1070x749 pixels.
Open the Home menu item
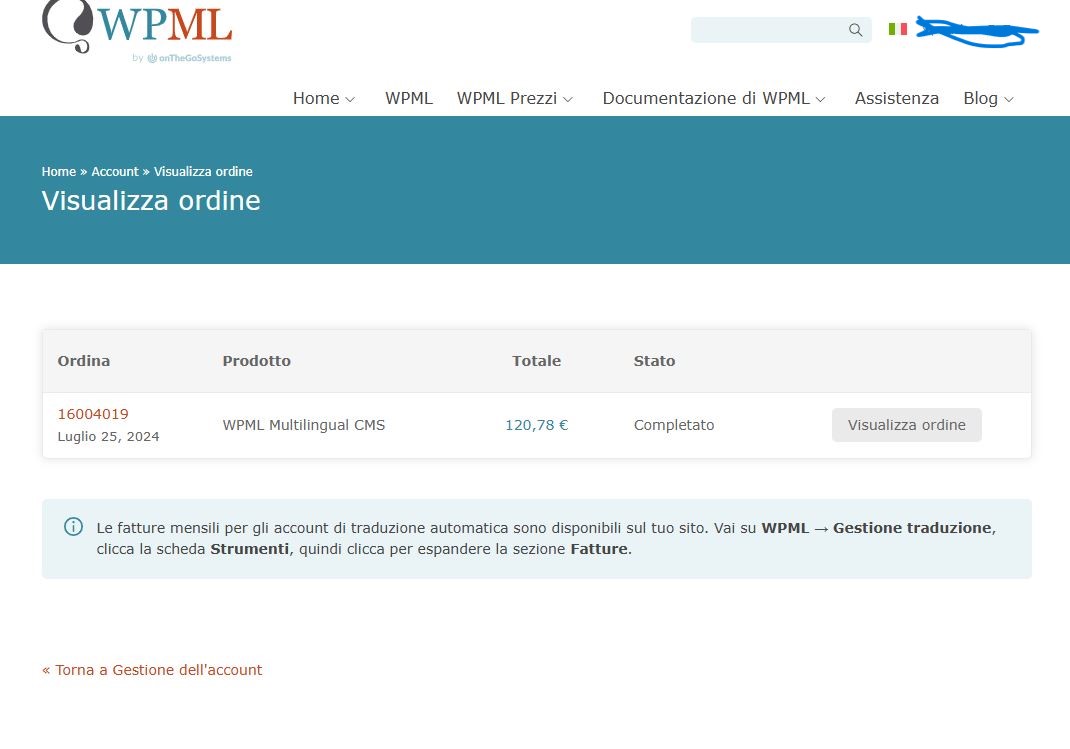316,98
